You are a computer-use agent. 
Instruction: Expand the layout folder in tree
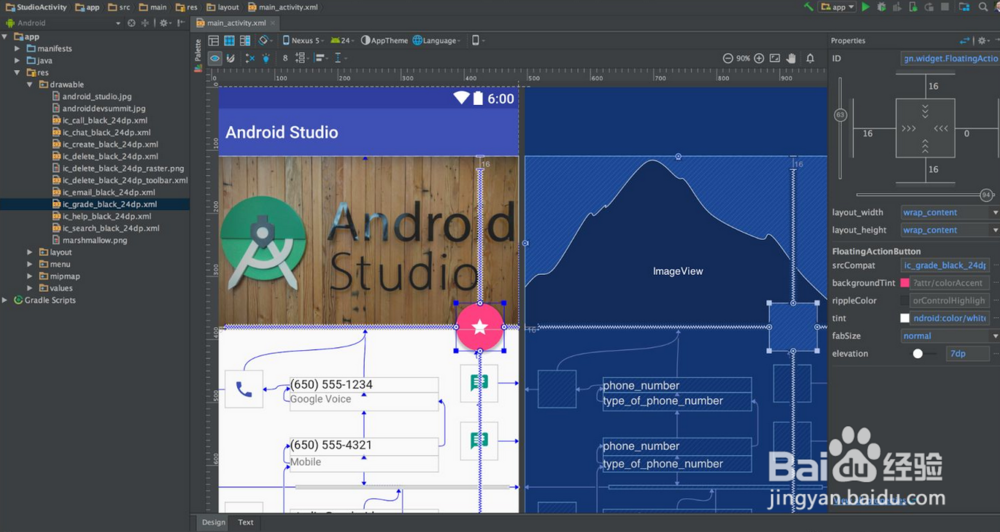tap(30, 253)
